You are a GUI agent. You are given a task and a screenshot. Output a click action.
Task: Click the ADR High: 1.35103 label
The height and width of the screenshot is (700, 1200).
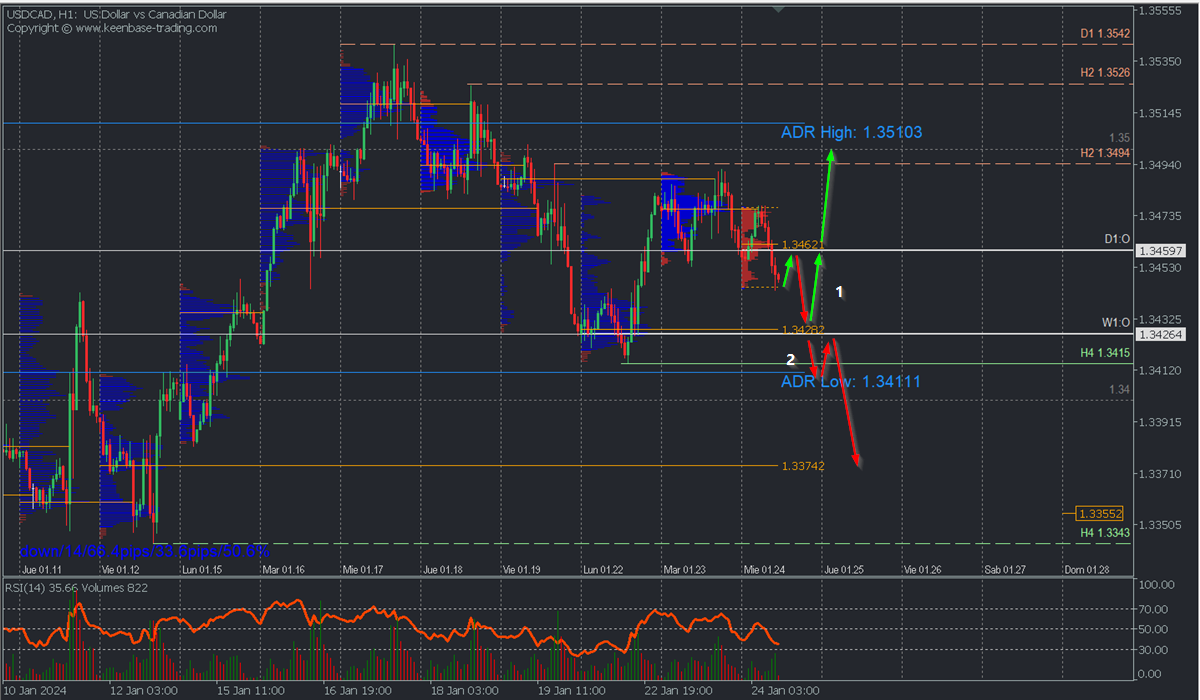pos(851,132)
